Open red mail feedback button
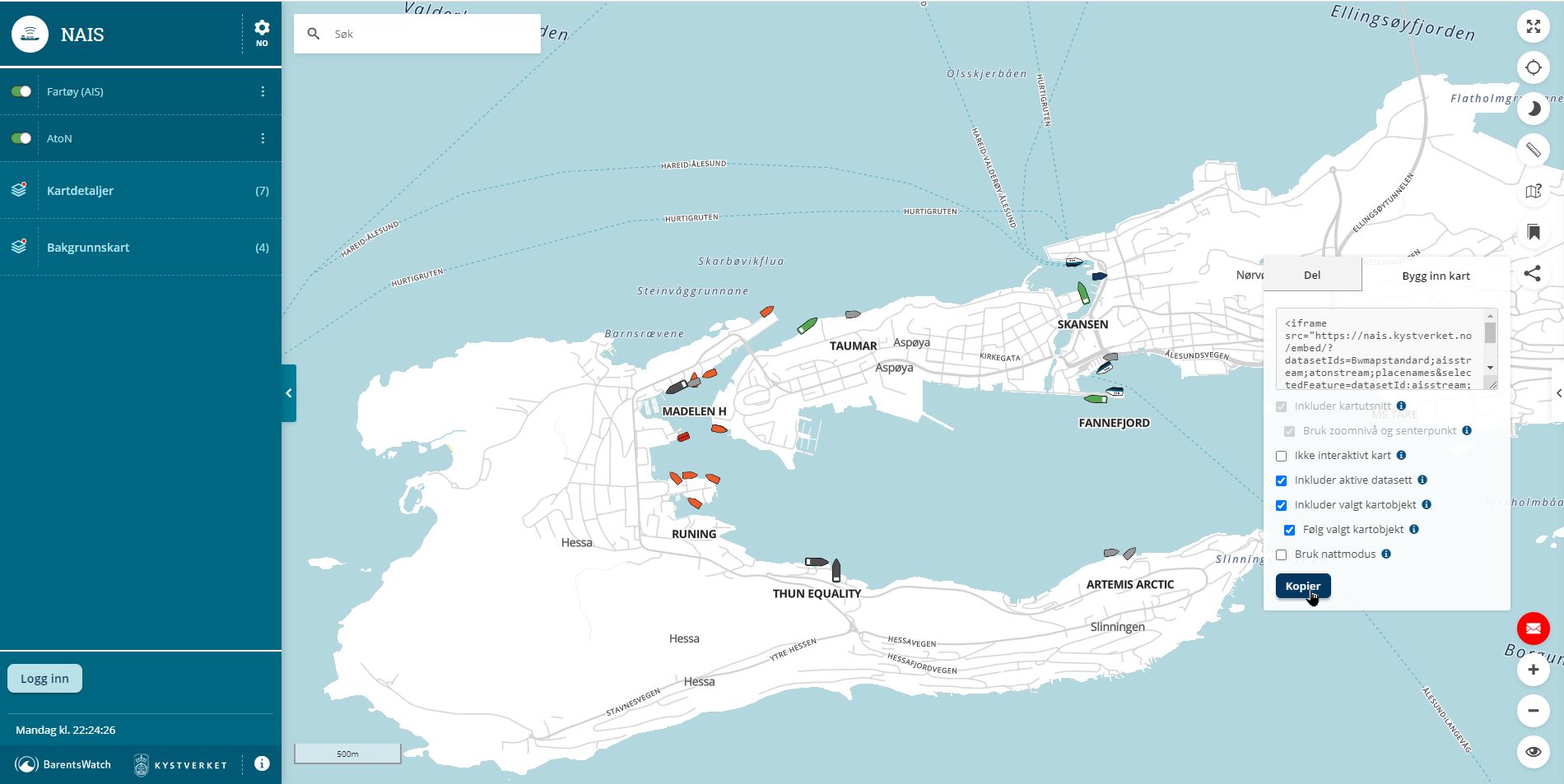 tap(1533, 629)
